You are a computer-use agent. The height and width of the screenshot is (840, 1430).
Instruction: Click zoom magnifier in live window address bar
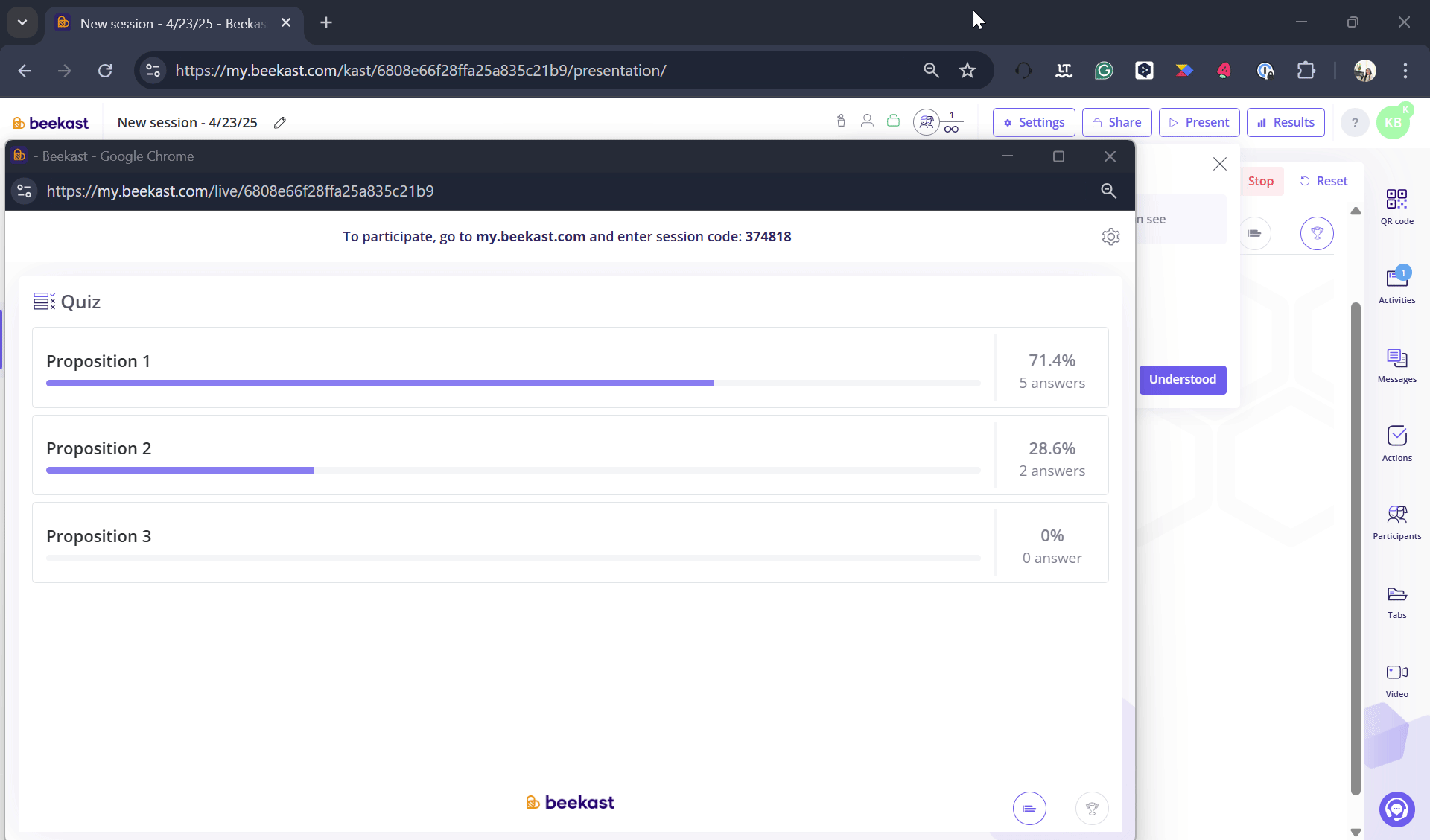(x=1108, y=191)
